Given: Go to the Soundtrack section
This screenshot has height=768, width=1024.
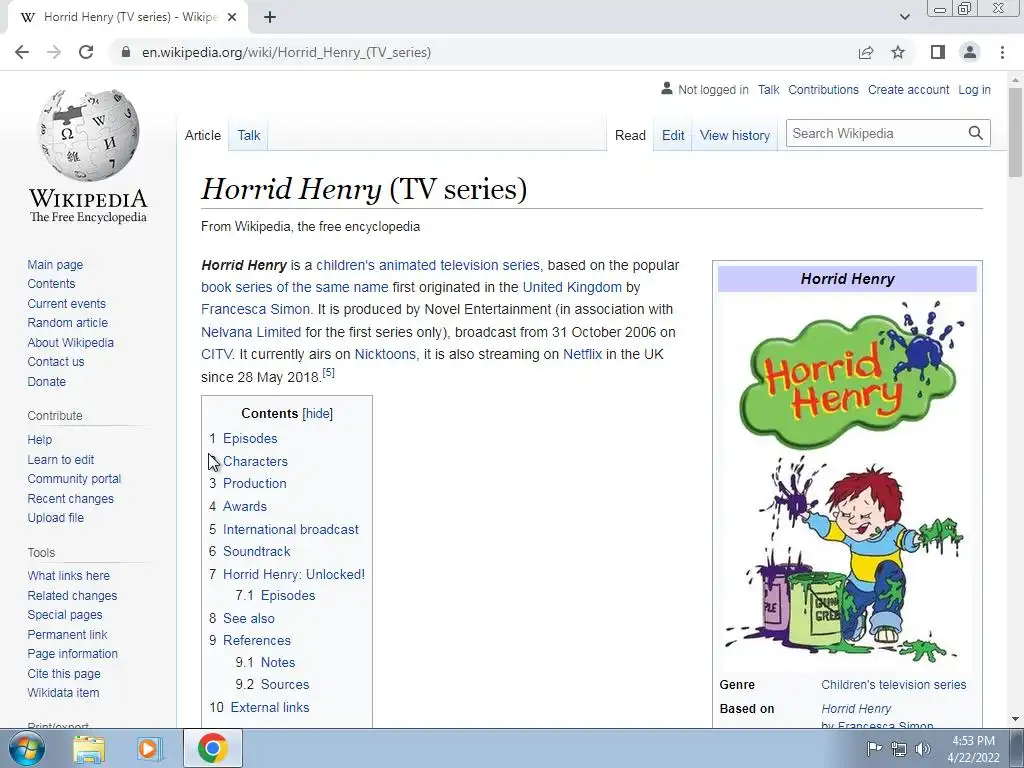Looking at the screenshot, I should click(257, 551).
